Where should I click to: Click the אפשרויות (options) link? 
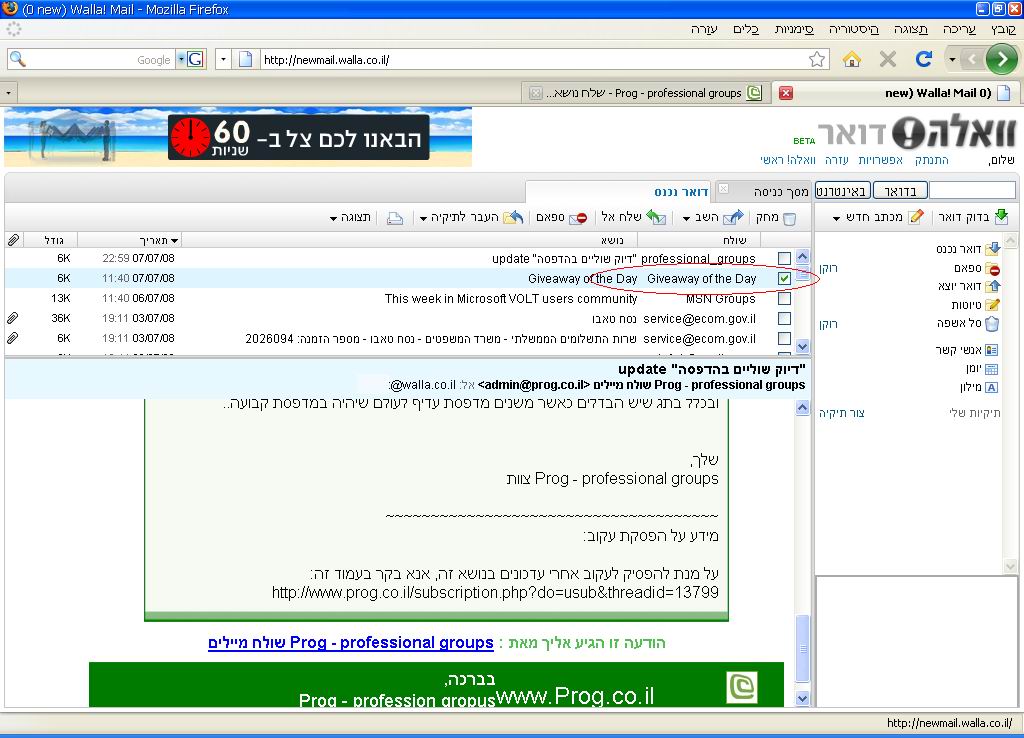[880, 159]
